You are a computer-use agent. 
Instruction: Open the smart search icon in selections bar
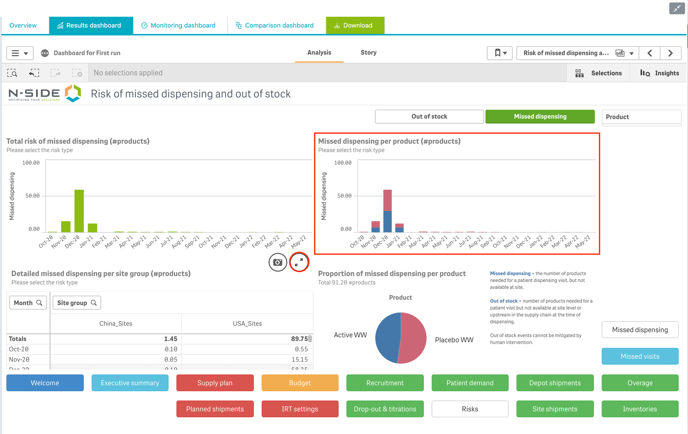click(x=13, y=73)
